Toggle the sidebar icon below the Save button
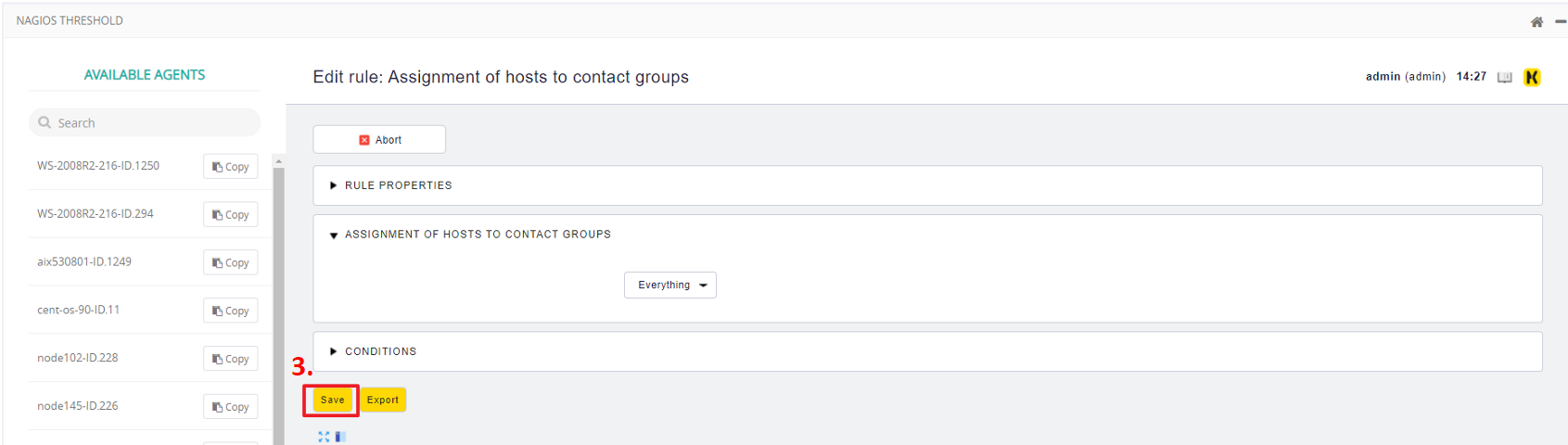This screenshot has height=445, width=1568. pos(340,437)
